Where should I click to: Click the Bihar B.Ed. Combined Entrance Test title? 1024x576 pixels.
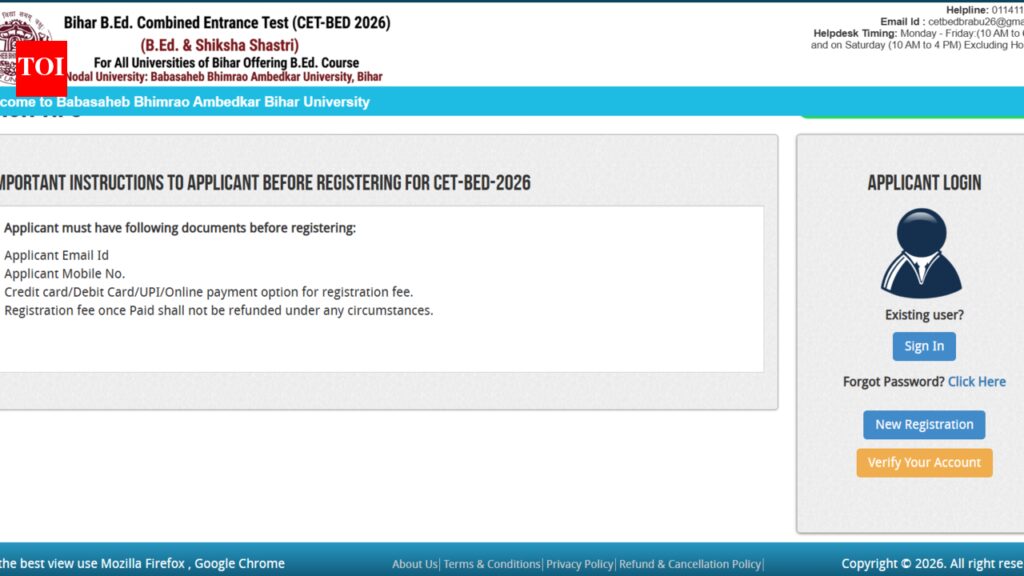click(227, 23)
